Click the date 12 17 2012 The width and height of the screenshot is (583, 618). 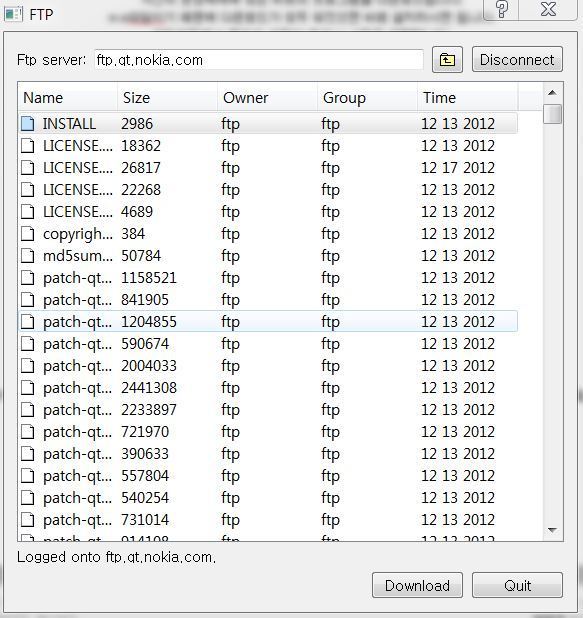coord(458,168)
